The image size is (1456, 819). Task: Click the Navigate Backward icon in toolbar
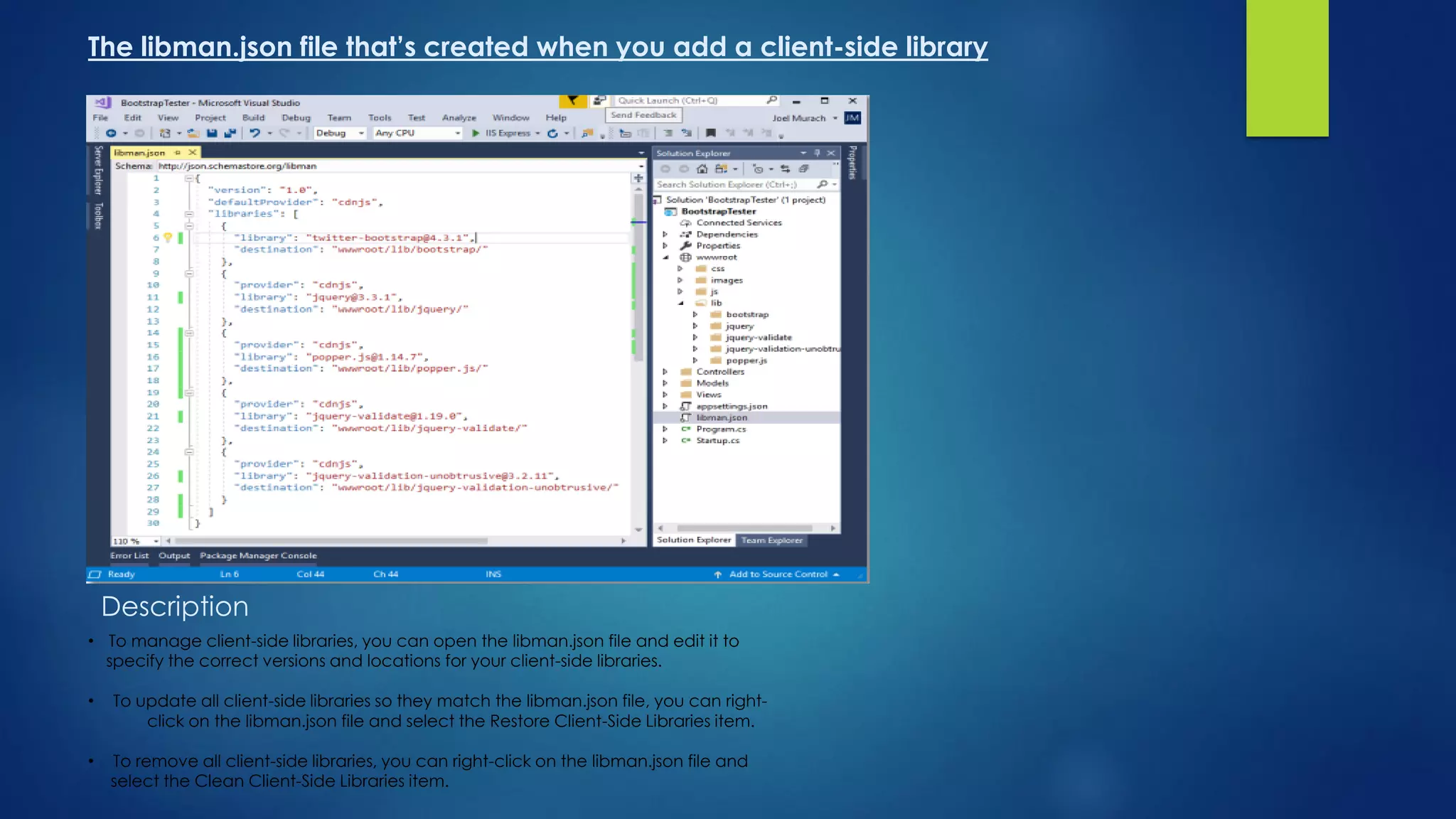pyautogui.click(x=111, y=133)
